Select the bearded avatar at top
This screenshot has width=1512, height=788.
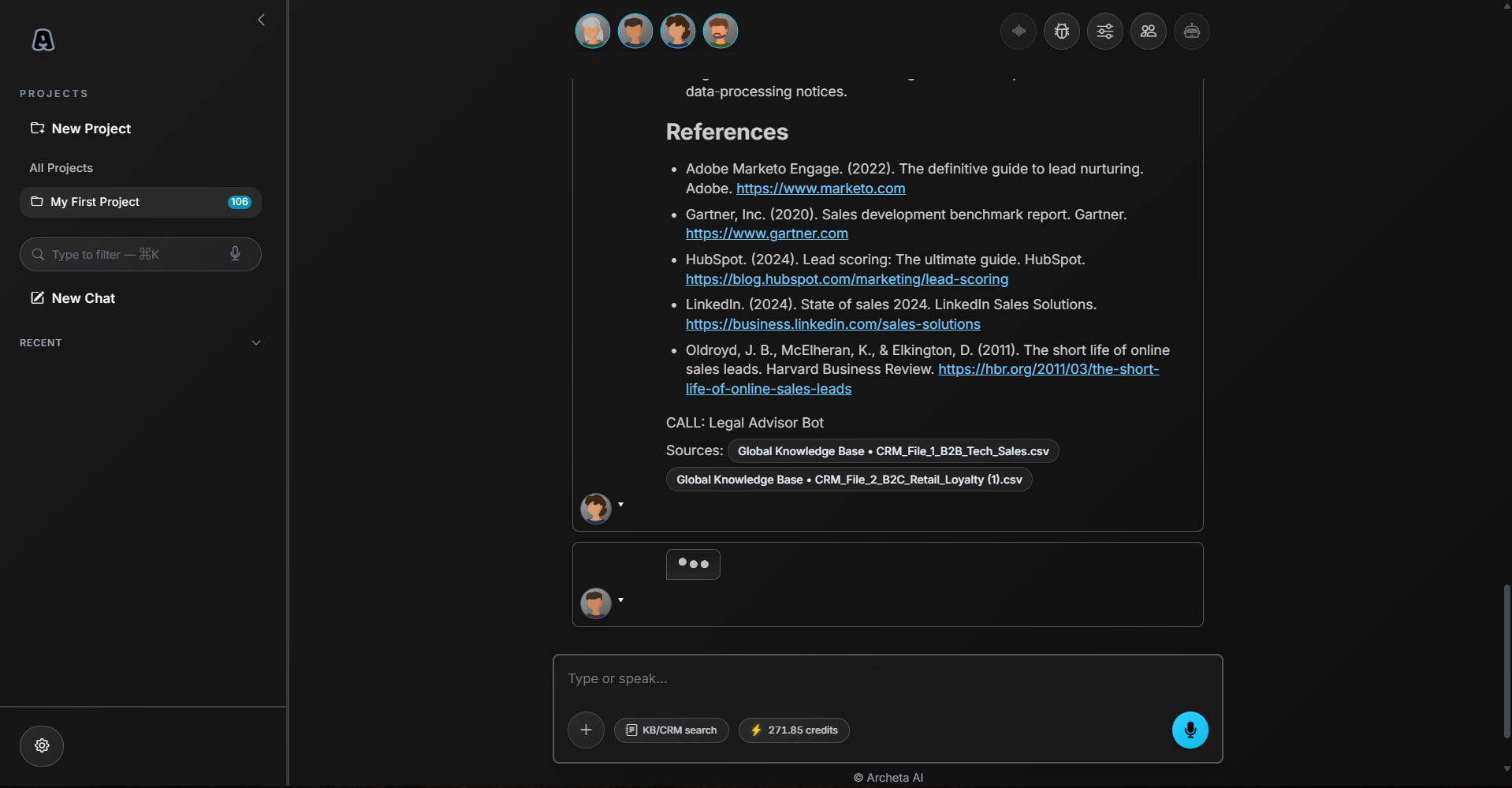pos(721,32)
